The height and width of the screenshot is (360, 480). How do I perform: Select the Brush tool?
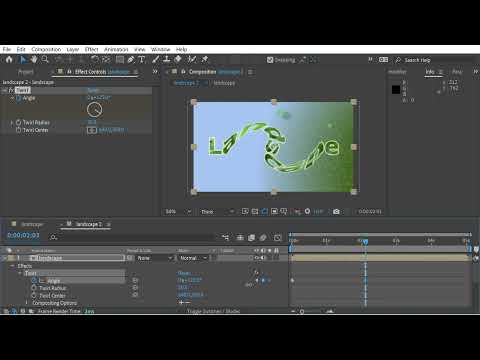(x=155, y=60)
